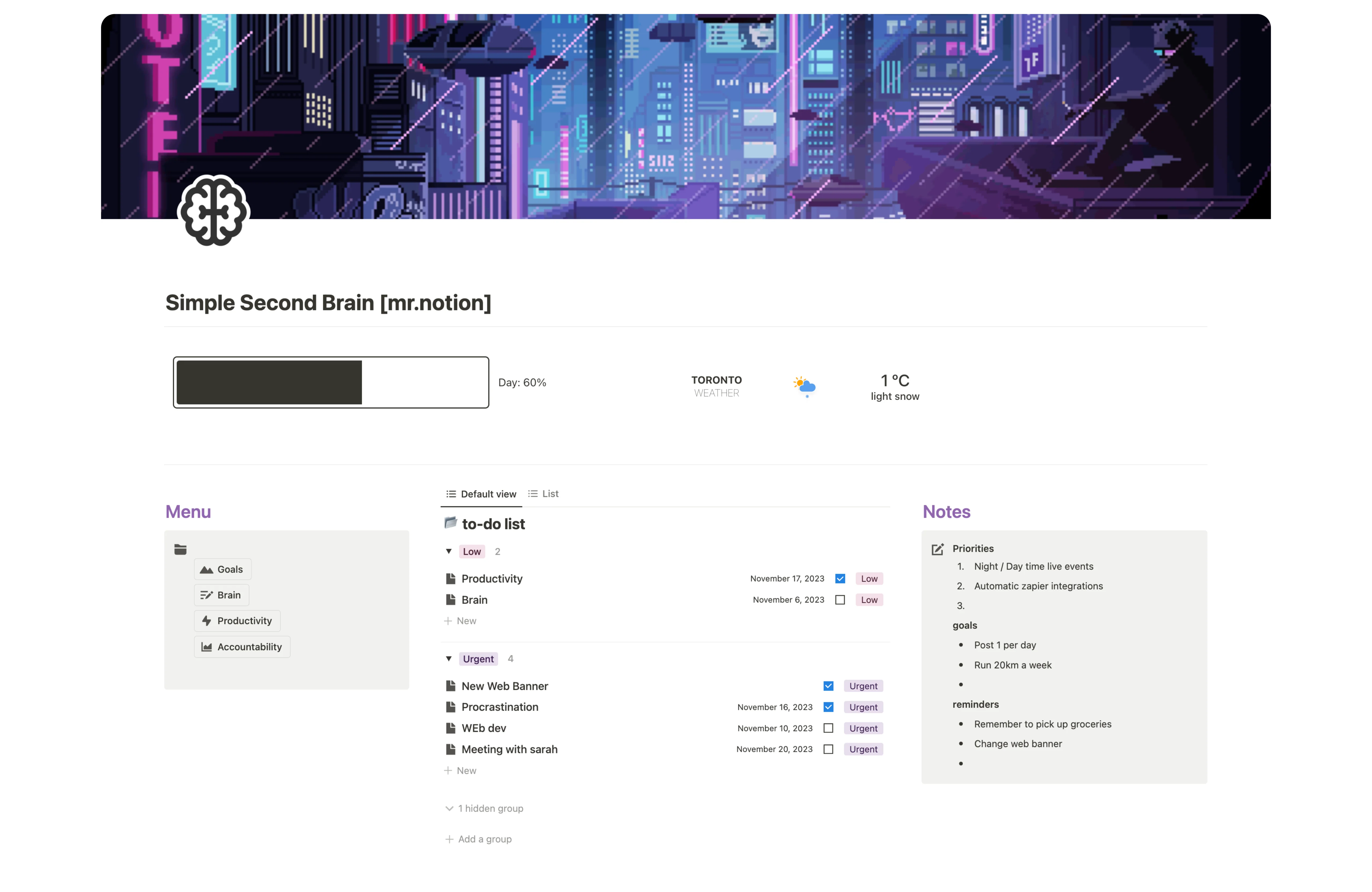Collapse the Low group triangle
Screen dimensions: 1372x892
[449, 551]
